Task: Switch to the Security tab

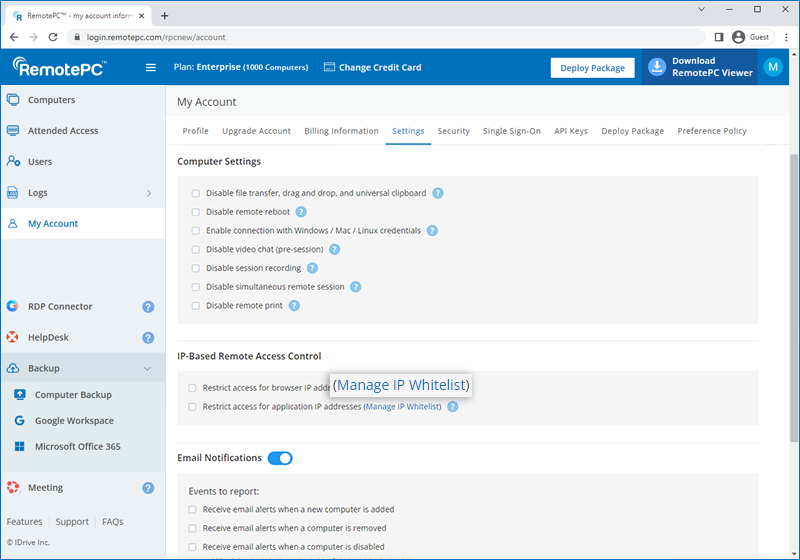Action: coord(453,131)
